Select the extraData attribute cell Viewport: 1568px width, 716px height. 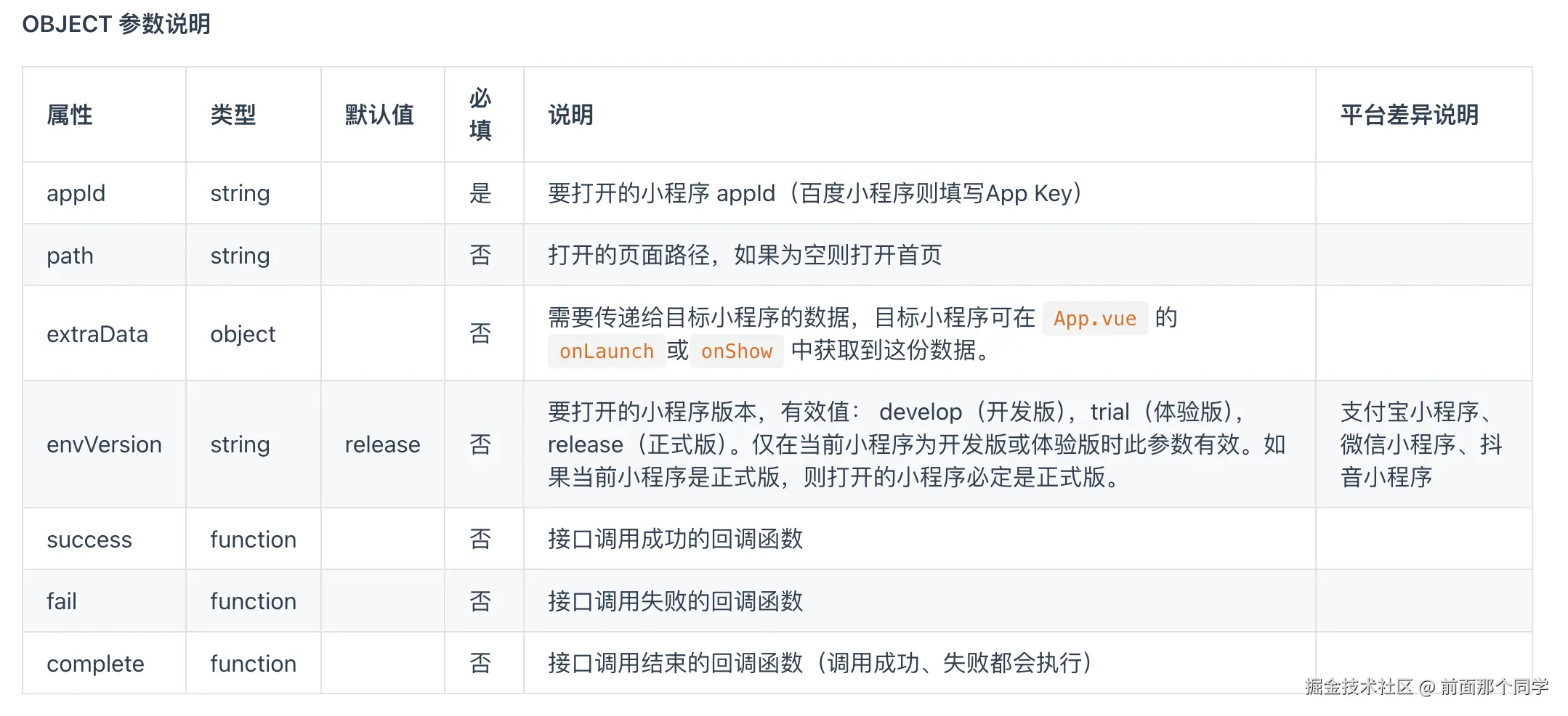tap(97, 334)
